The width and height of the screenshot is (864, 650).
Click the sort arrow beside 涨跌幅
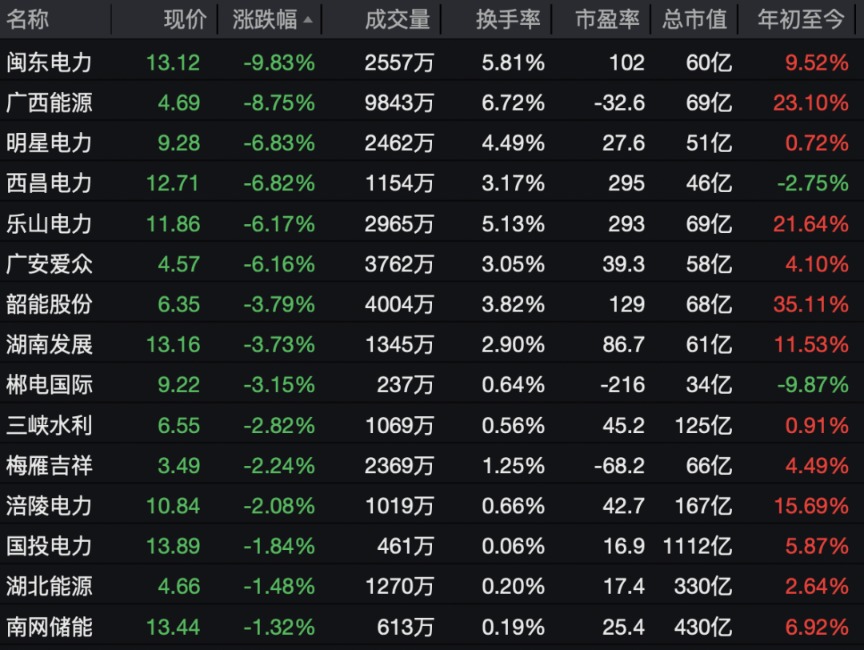click(307, 20)
